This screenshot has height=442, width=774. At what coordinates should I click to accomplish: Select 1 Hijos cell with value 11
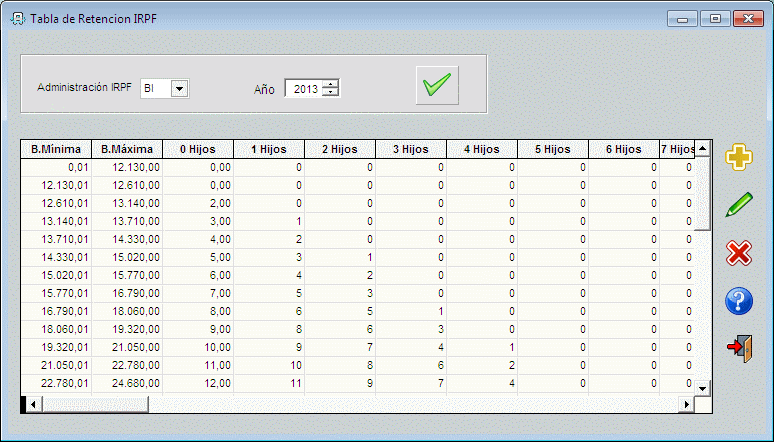(x=269, y=383)
